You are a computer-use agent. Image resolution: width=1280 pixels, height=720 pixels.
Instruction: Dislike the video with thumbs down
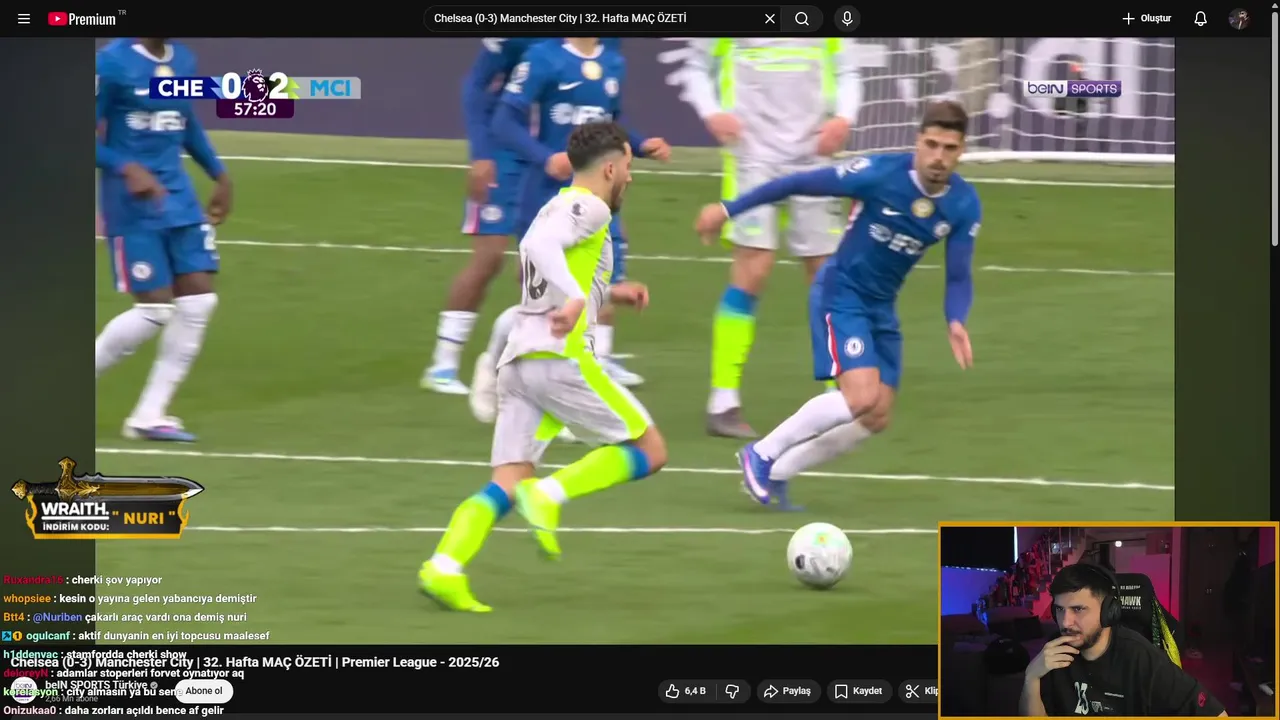pyautogui.click(x=732, y=691)
